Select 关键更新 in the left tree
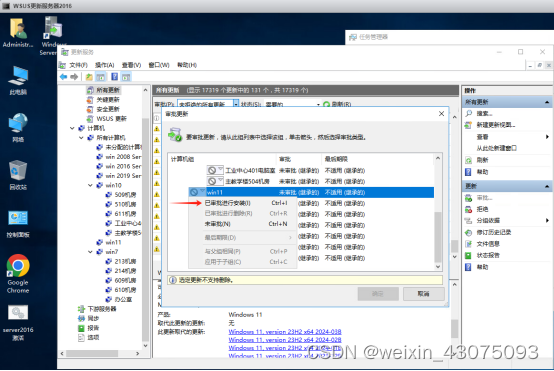This screenshot has width=554, height=371. click(108, 100)
